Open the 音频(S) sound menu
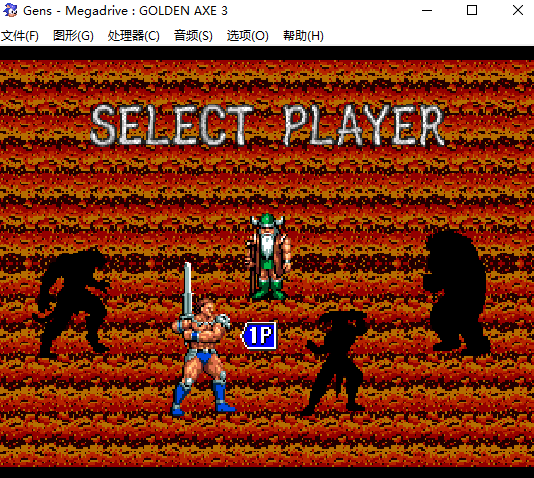Screen dimensions: 534x478 point(193,36)
